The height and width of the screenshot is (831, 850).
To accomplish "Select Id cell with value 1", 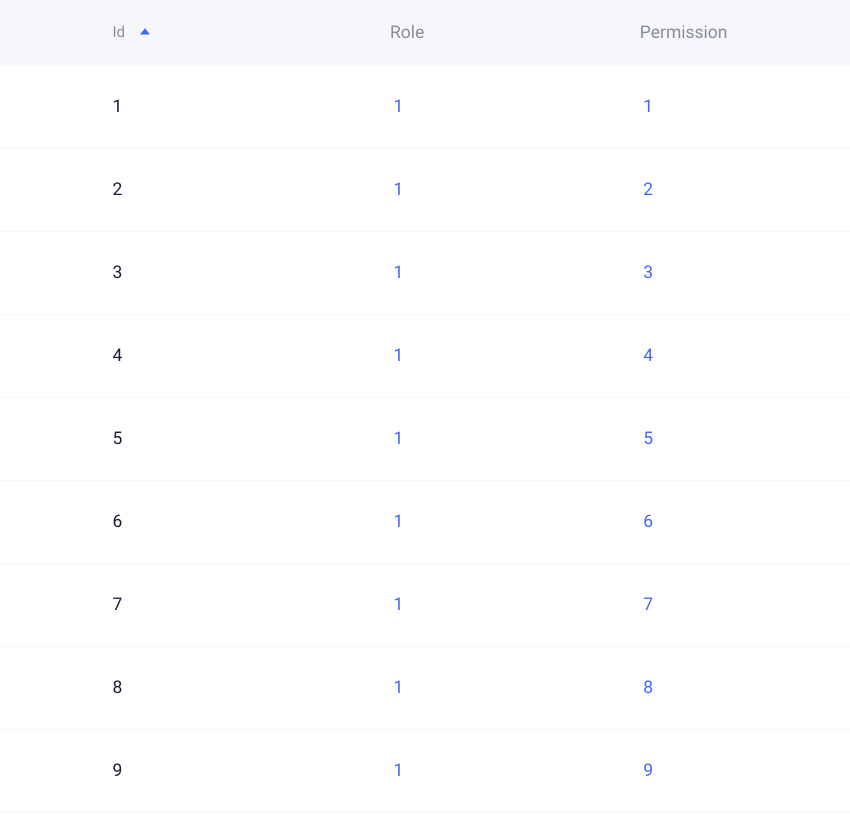I will (x=117, y=106).
